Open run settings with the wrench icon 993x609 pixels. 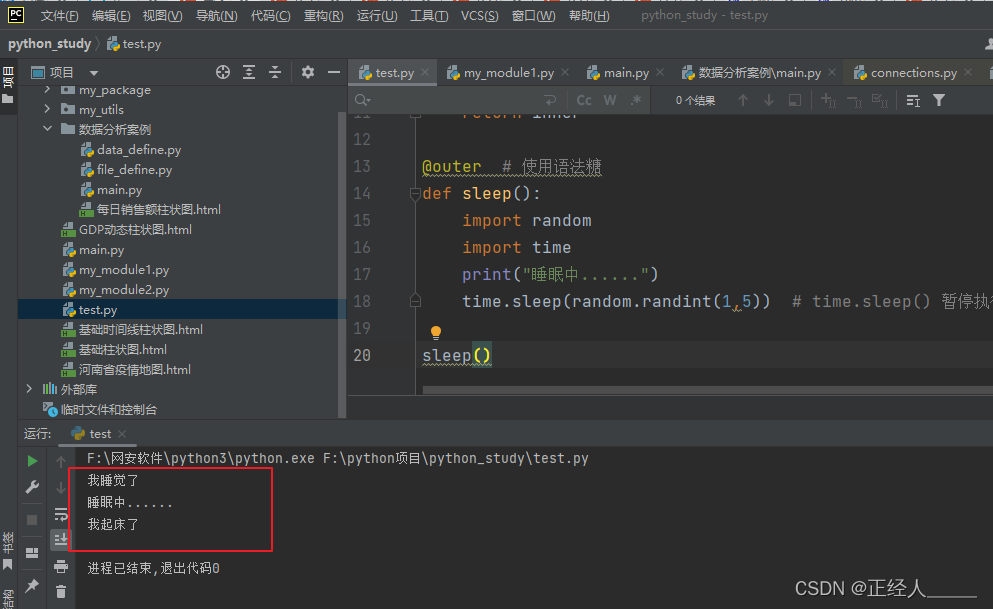click(31, 489)
